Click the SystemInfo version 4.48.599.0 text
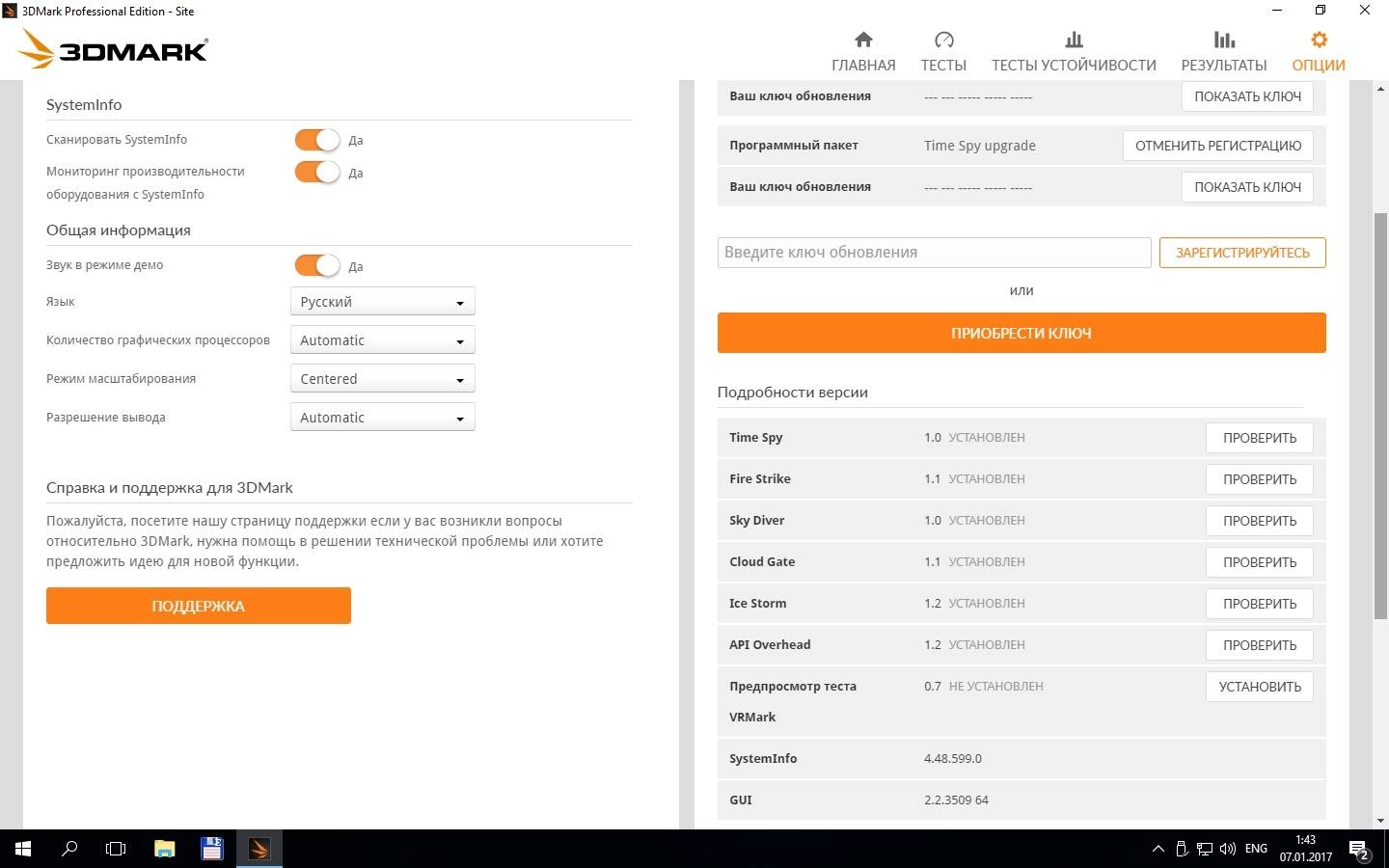This screenshot has width=1389, height=868. tap(953, 759)
